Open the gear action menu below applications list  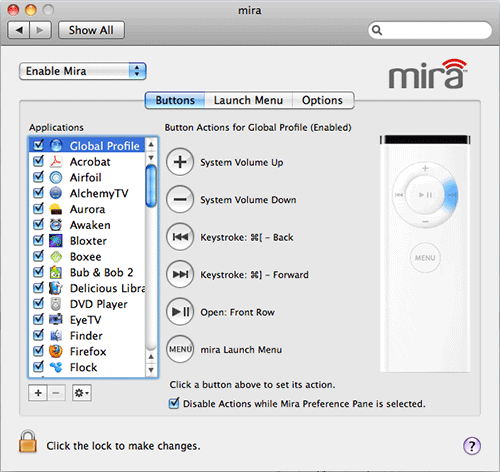click(82, 393)
